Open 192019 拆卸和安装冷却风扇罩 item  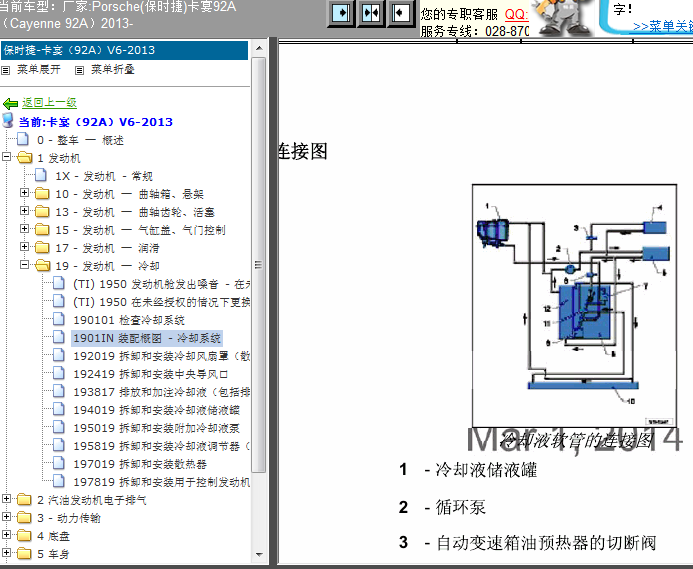tap(162, 356)
